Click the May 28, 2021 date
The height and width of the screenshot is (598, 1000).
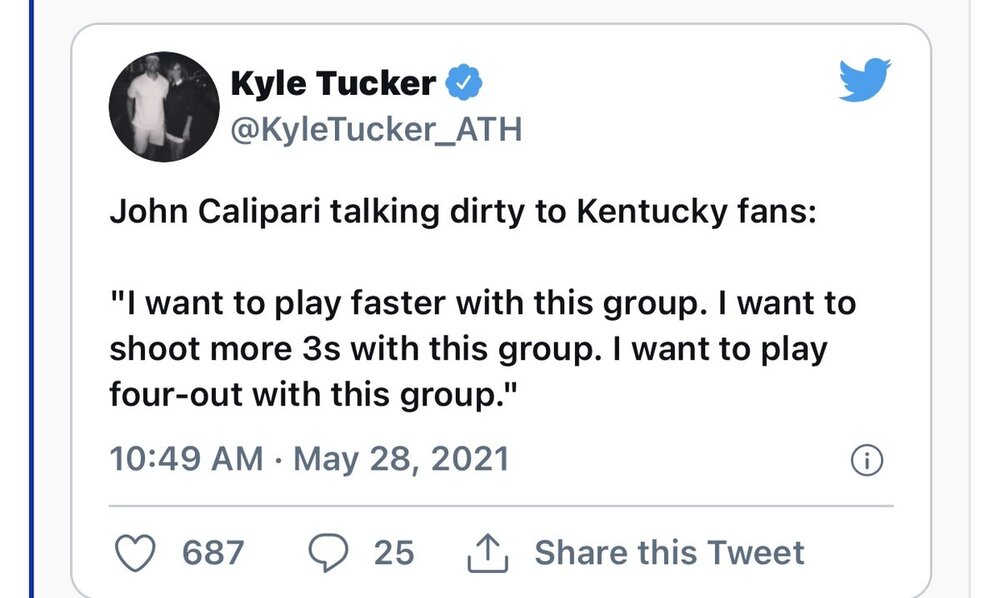pos(401,459)
